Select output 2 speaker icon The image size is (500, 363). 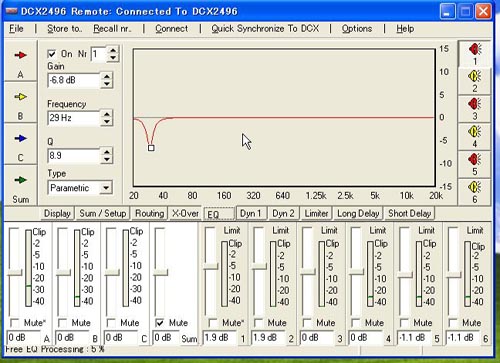point(475,76)
